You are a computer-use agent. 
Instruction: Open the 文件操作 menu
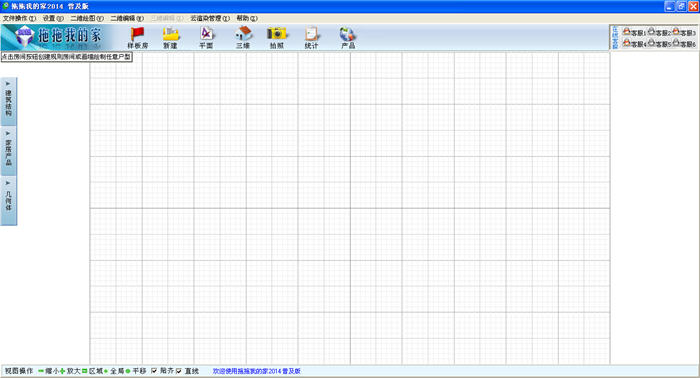(19, 18)
